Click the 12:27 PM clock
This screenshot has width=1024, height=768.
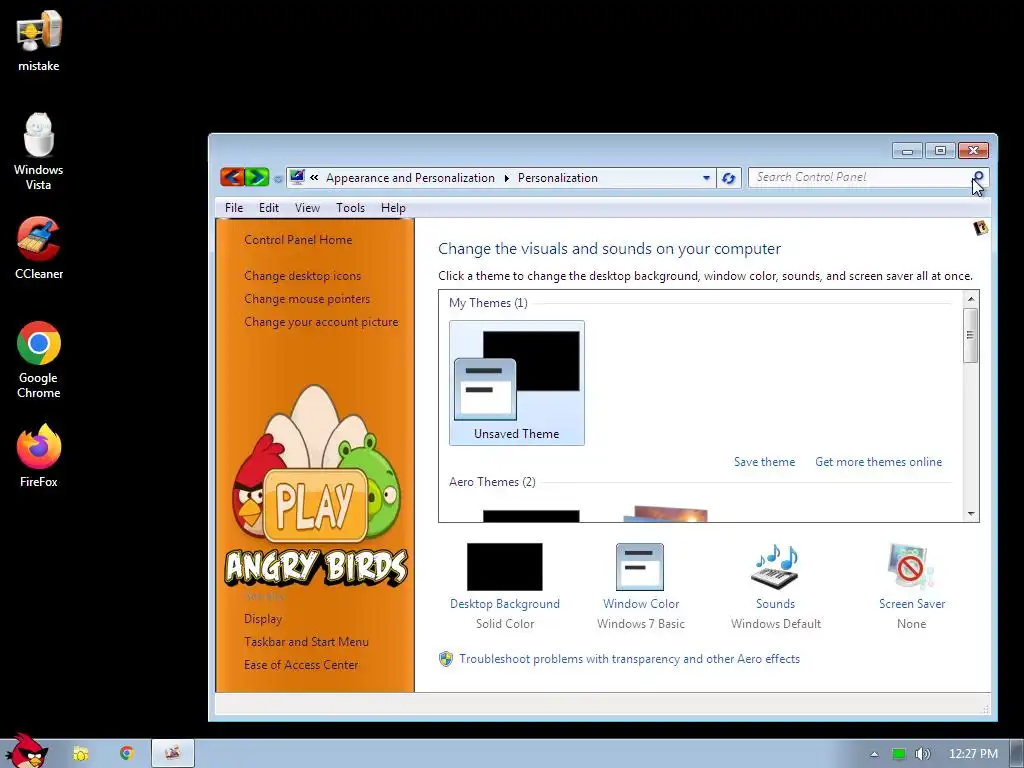point(973,754)
